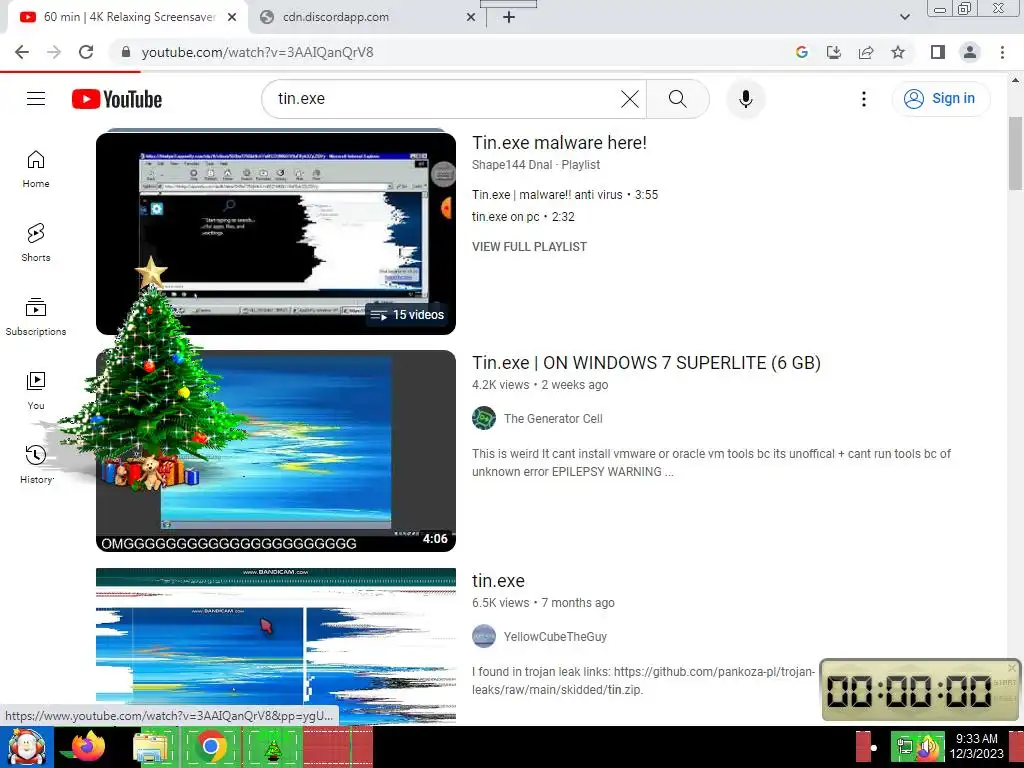
Task: Go back with browser back arrow
Action: tap(22, 52)
